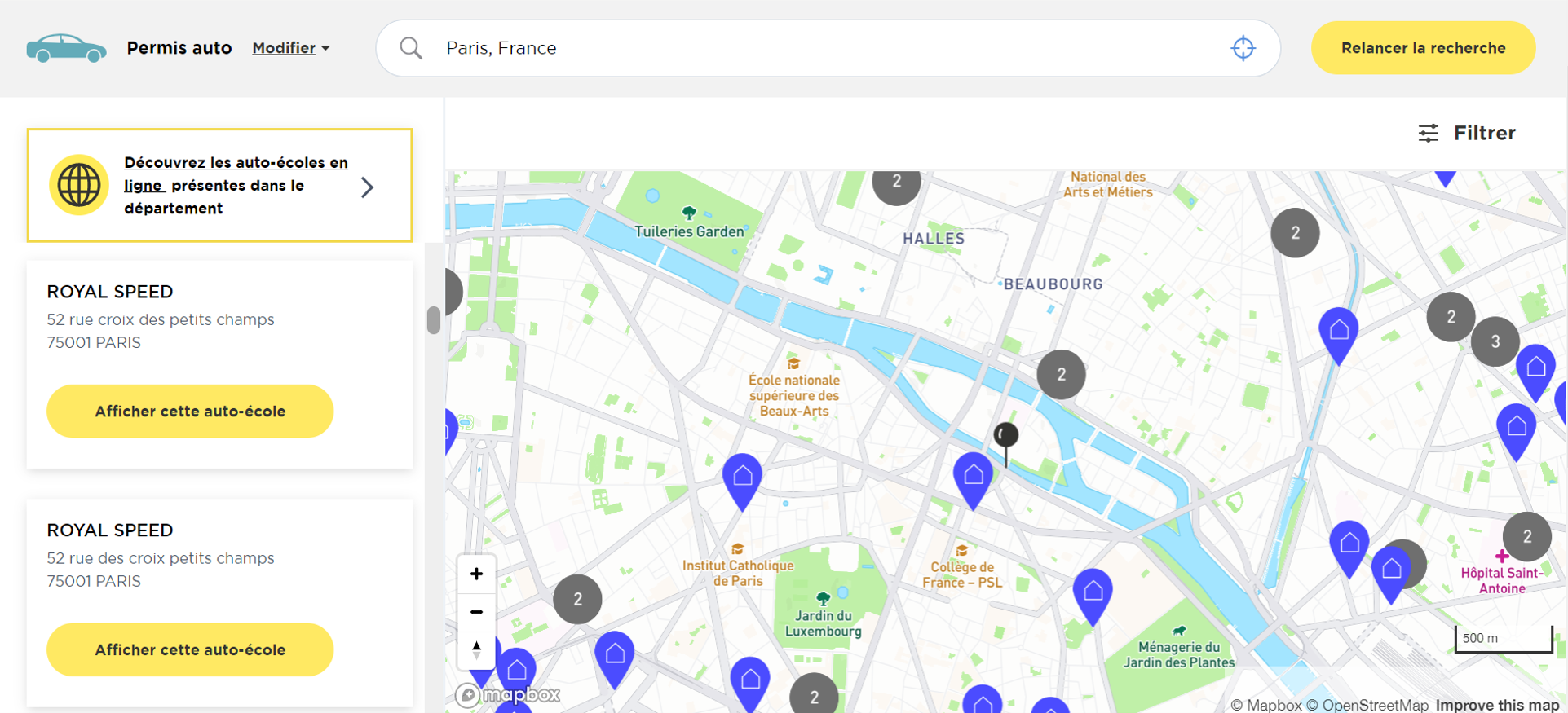Open cluster 2 by Hôpital Saint-Antoine
The height and width of the screenshot is (713, 1568).
point(1526,536)
